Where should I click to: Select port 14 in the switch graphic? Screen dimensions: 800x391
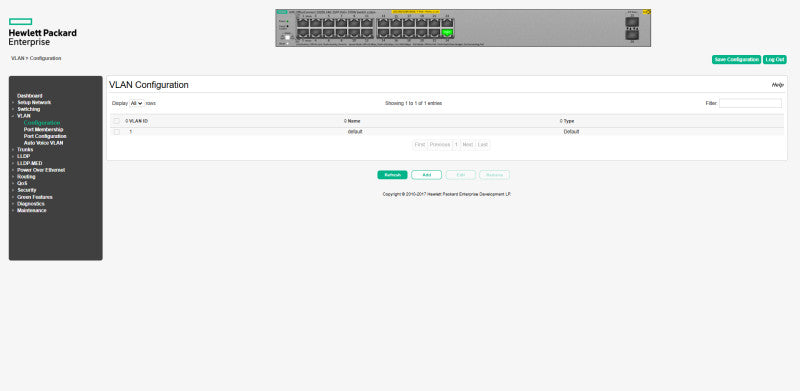(x=383, y=33)
